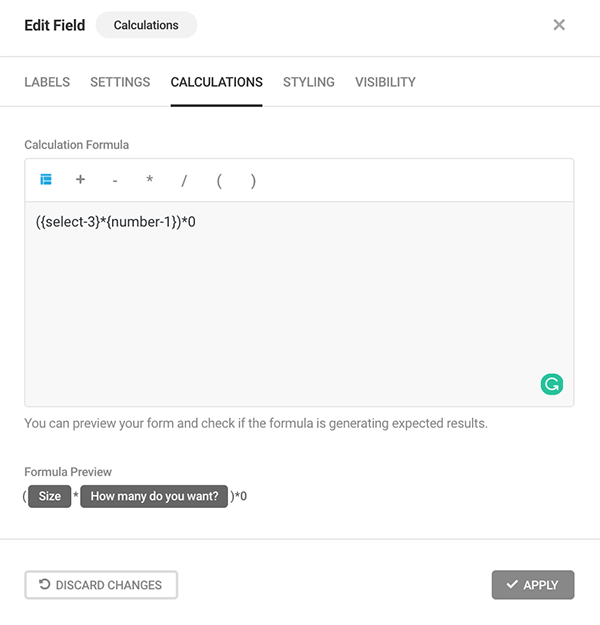Image resolution: width=600 pixels, height=625 pixels.
Task: Insert multiplication asterisk operator
Action: tap(149, 181)
